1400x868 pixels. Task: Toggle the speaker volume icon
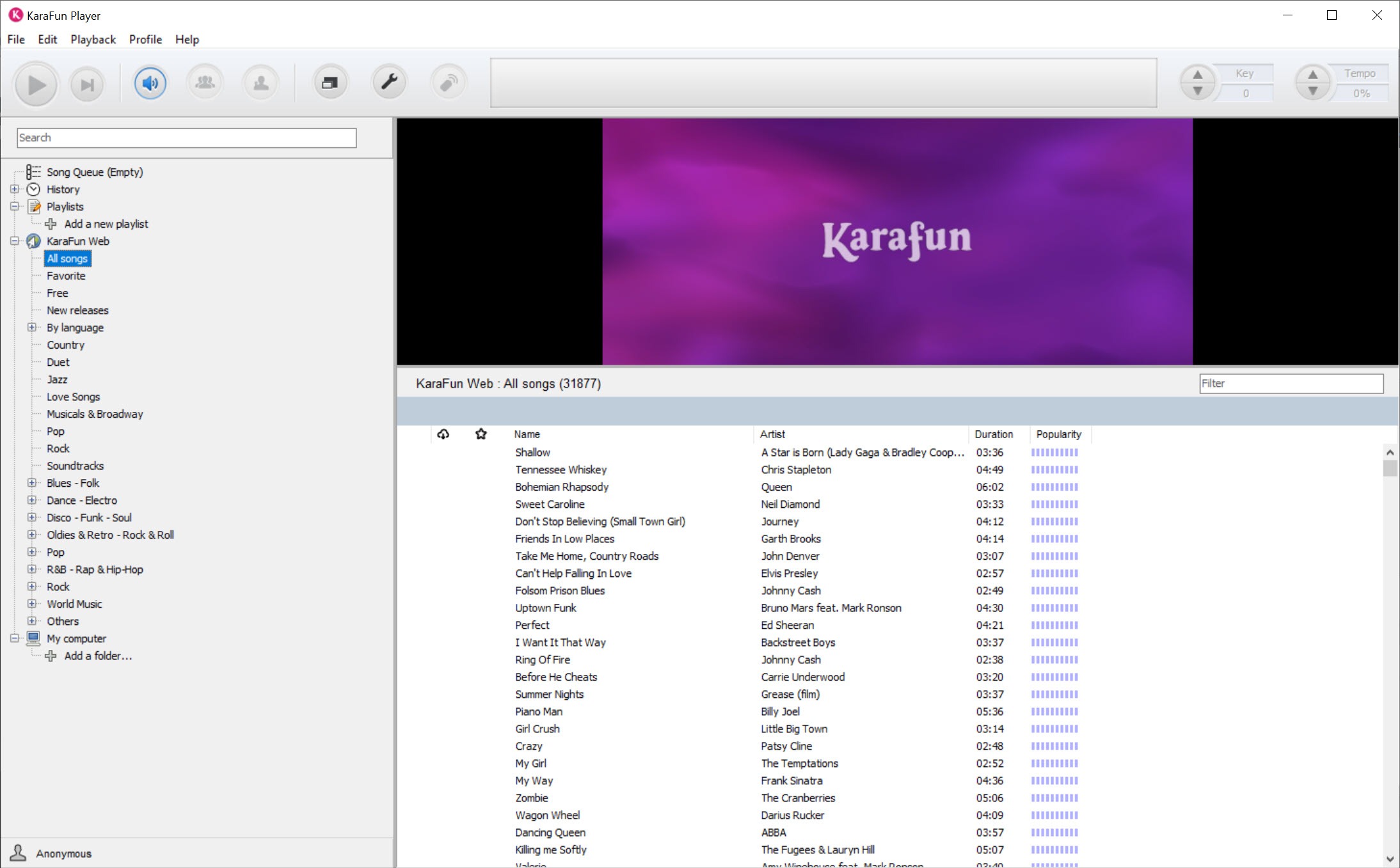click(150, 83)
